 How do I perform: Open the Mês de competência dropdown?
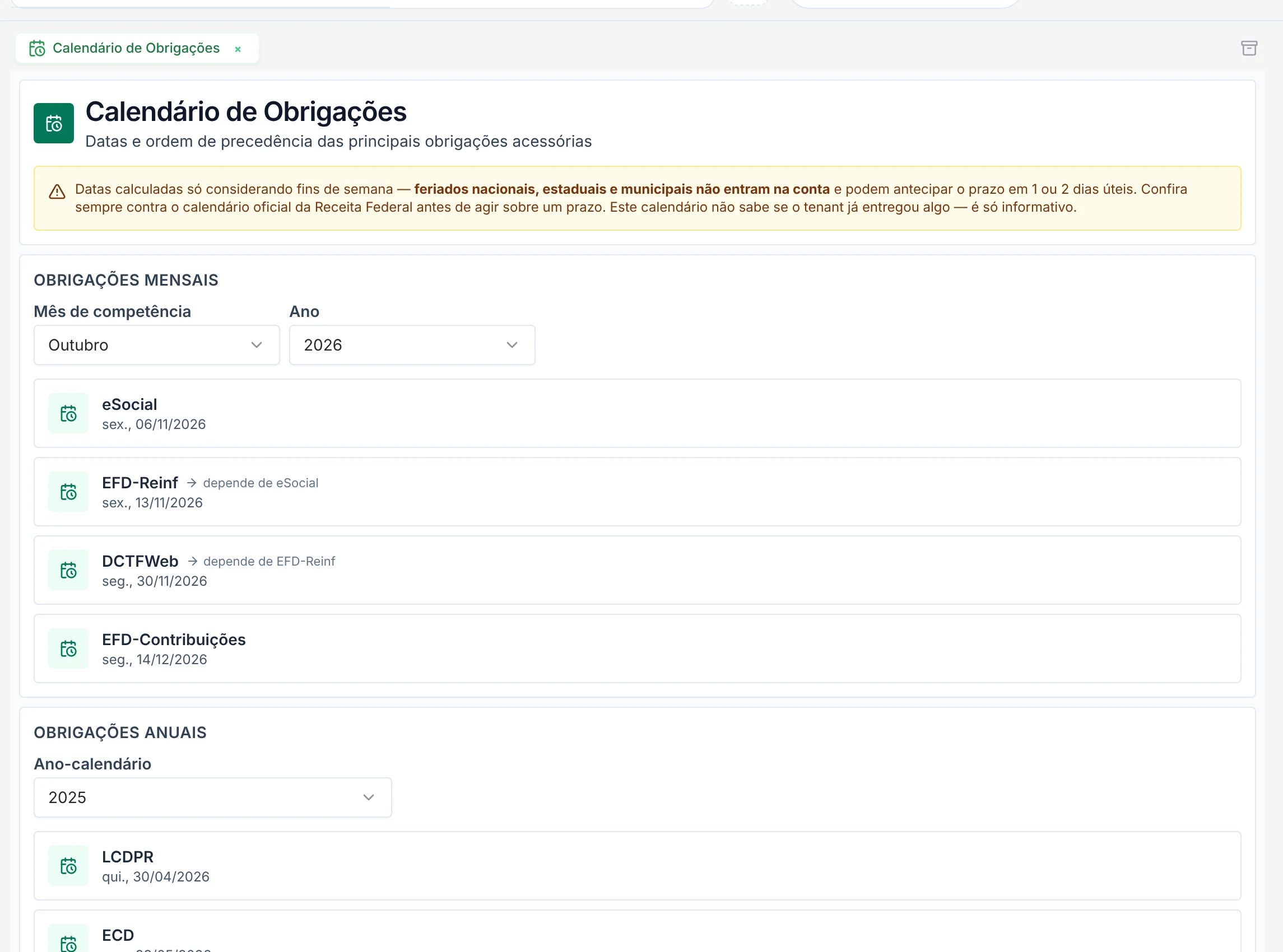click(157, 345)
